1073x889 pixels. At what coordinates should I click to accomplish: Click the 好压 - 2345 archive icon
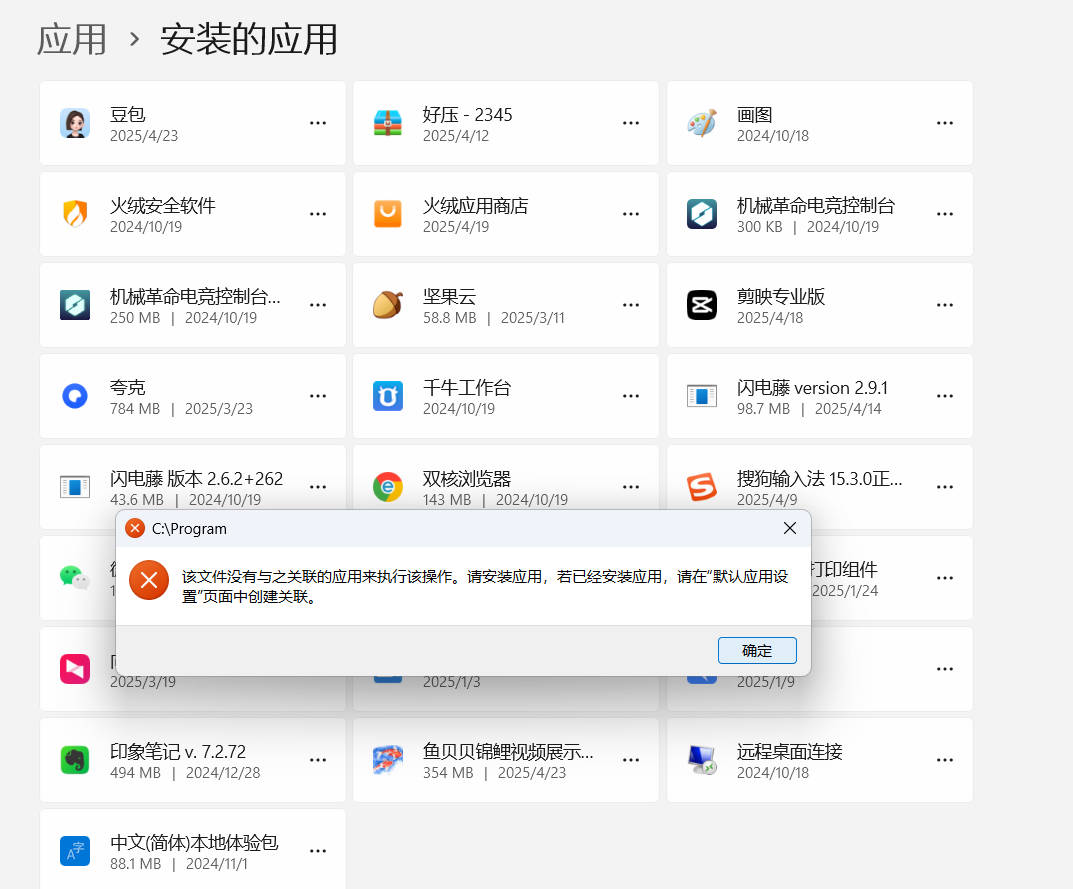[x=387, y=123]
